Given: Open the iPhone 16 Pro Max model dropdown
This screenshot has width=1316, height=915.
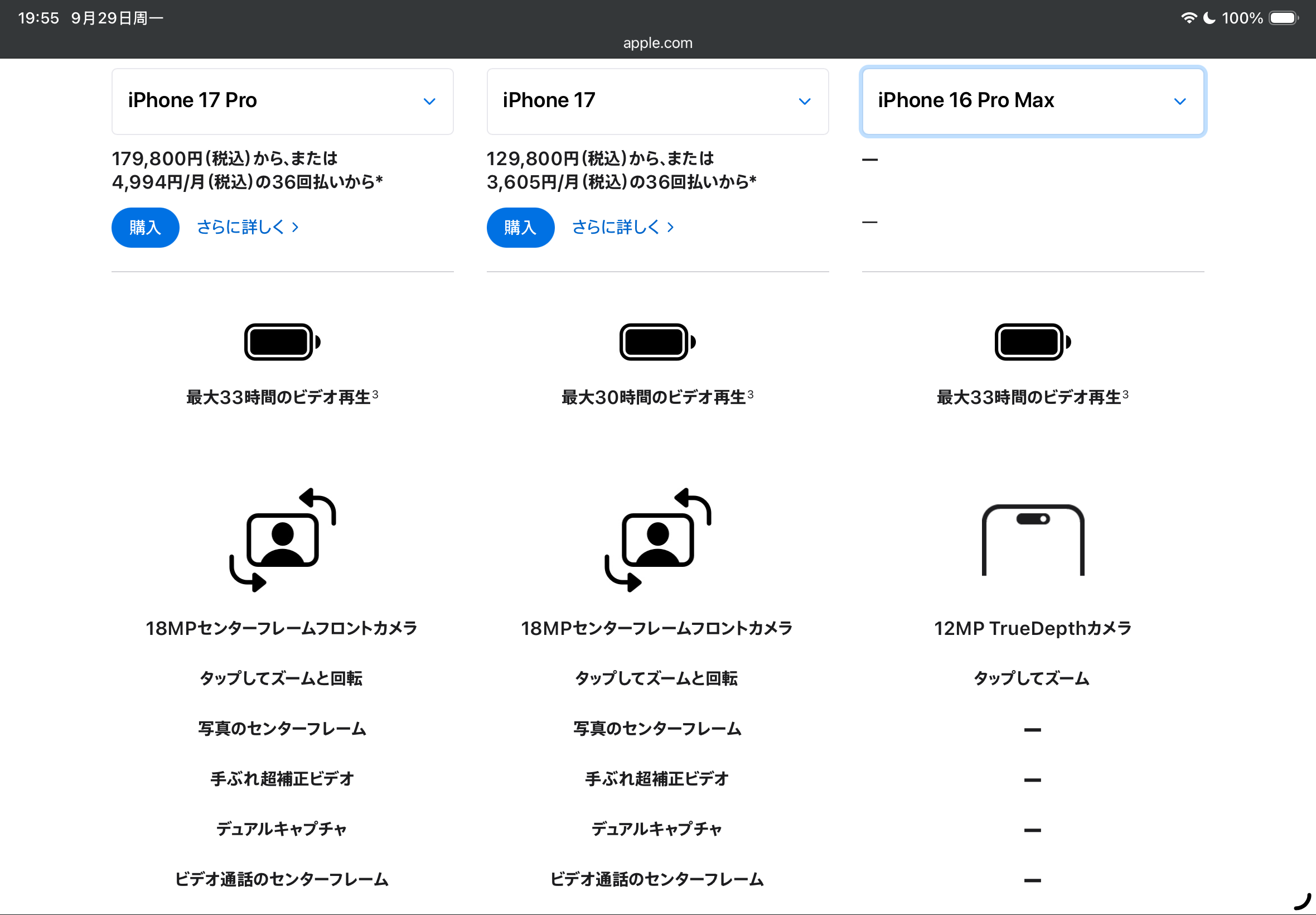Looking at the screenshot, I should (1033, 102).
